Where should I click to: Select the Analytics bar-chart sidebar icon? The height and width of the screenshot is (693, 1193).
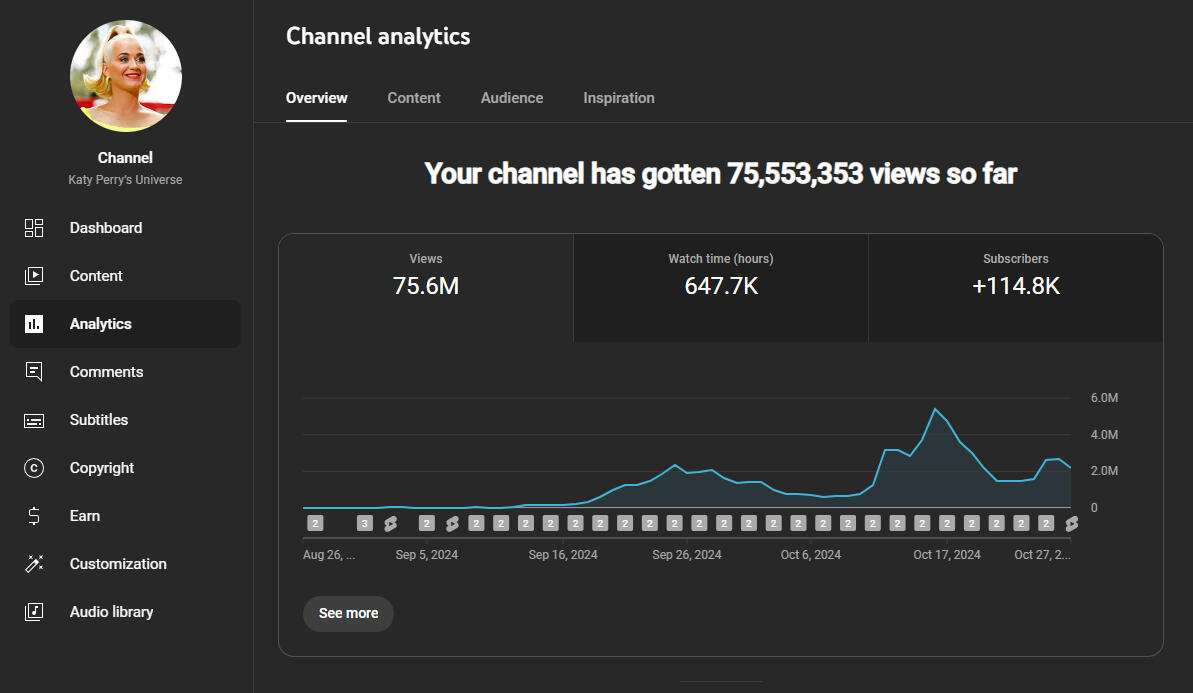34,324
